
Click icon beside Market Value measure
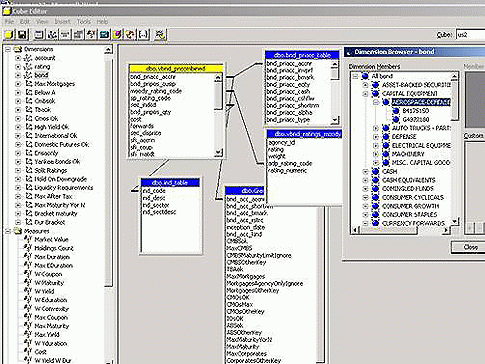28,239
